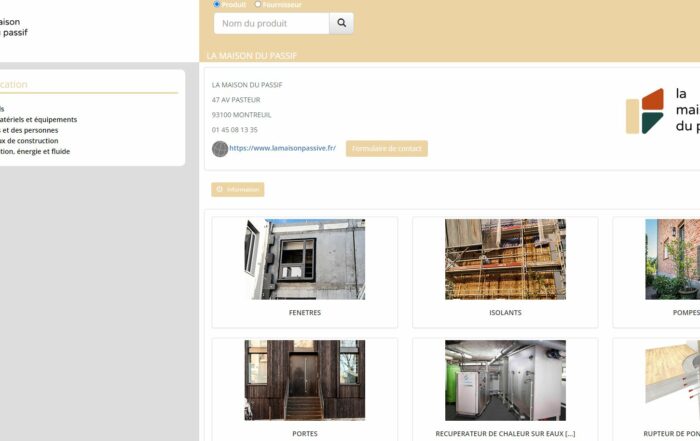Open the Récupérateur de chaleur image
This screenshot has height=441, width=700.
pos(505,380)
